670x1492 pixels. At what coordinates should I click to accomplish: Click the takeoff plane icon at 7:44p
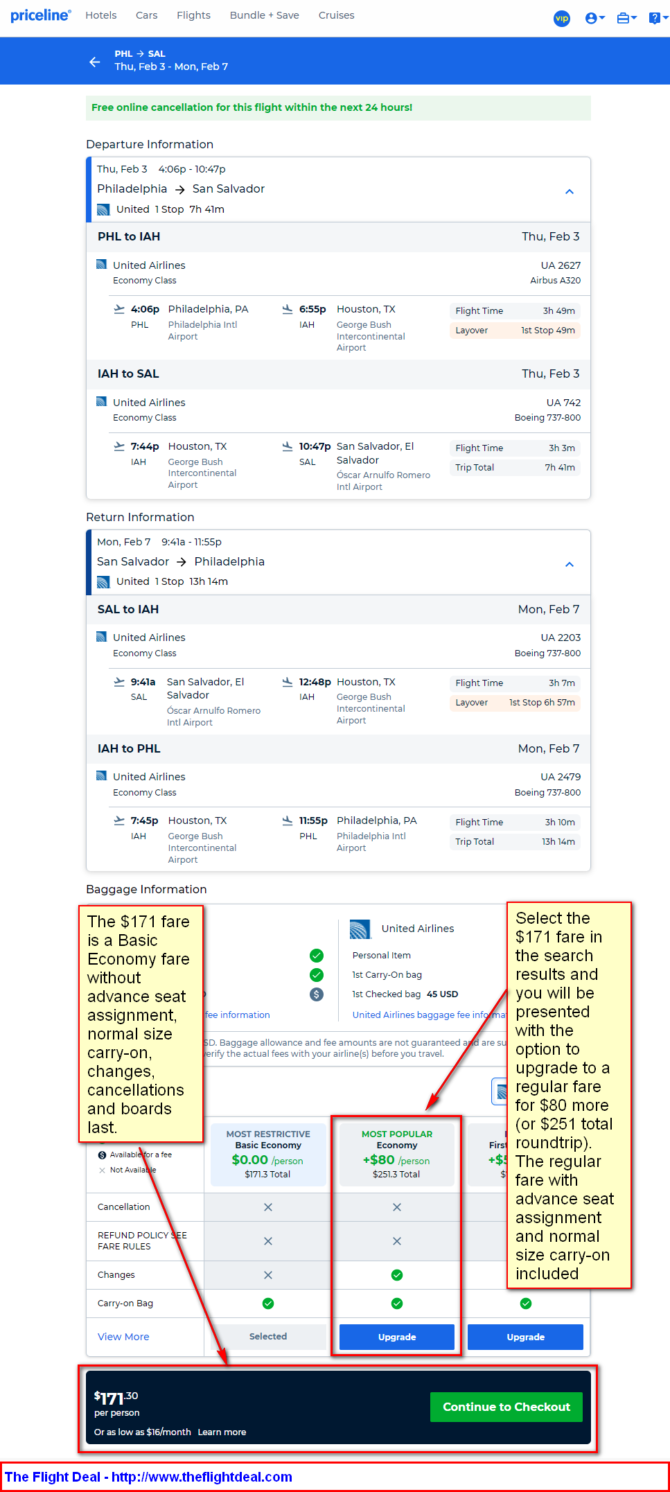[x=120, y=446]
